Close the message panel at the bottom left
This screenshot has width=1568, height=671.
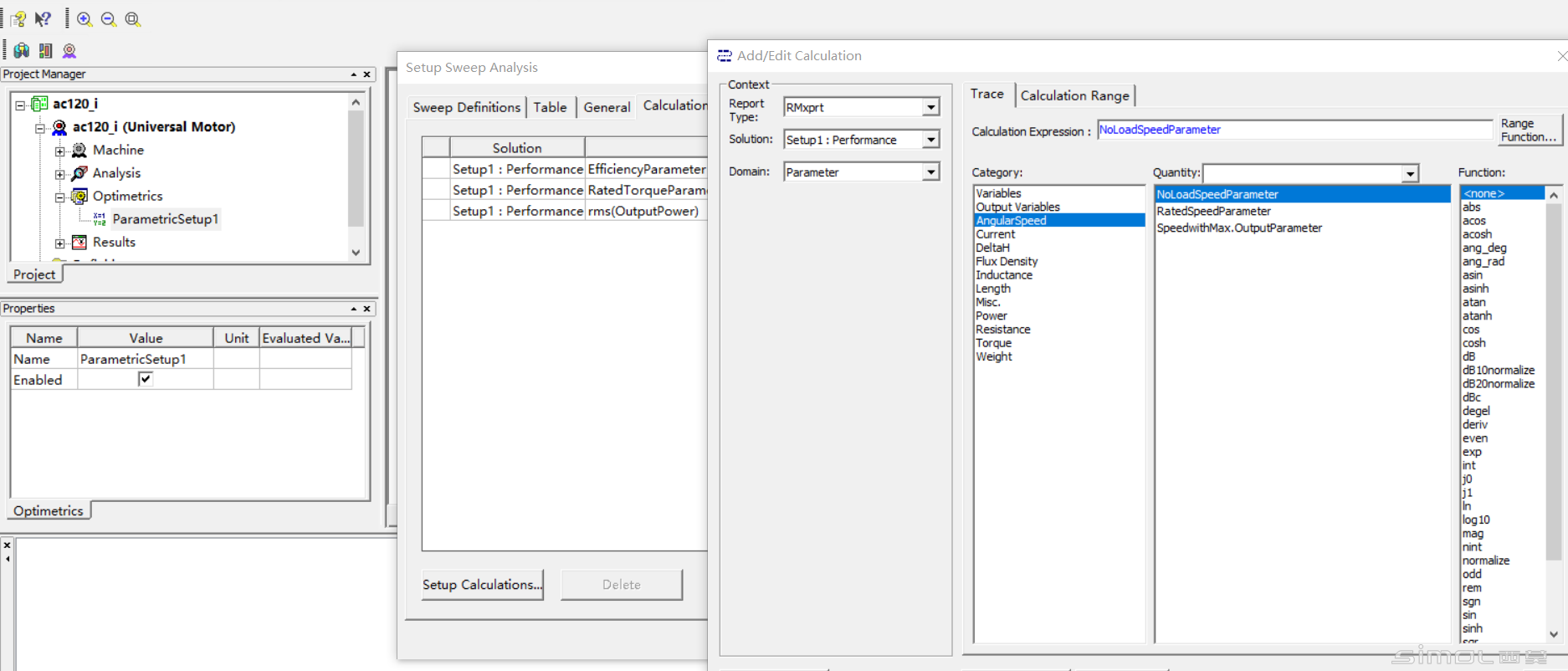pyautogui.click(x=8, y=545)
